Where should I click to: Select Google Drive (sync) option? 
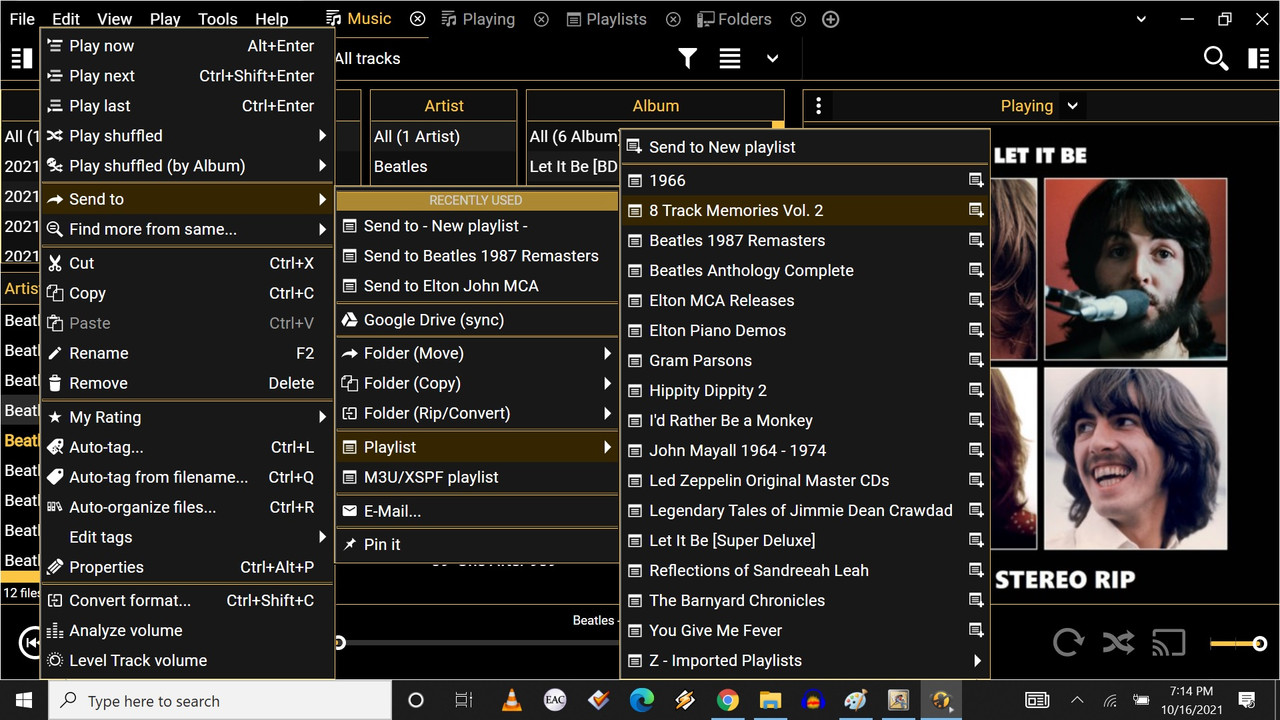477,320
